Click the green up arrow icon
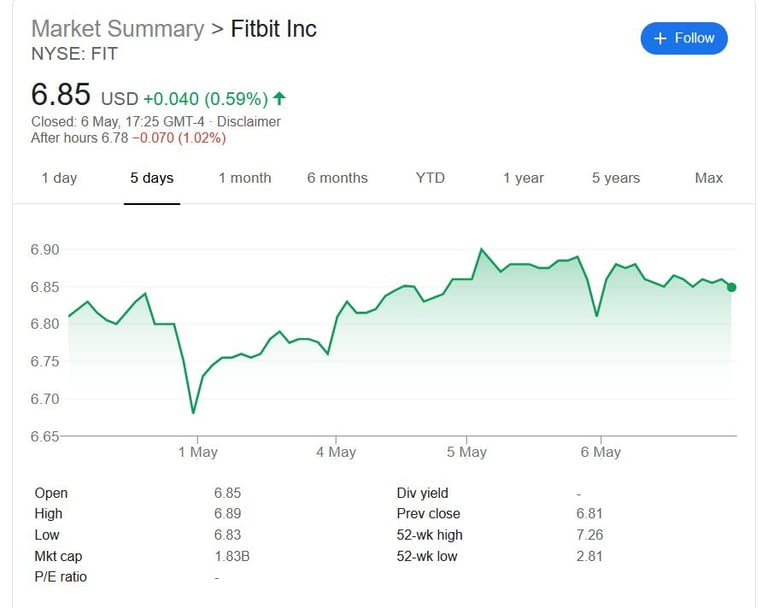 click(x=279, y=98)
